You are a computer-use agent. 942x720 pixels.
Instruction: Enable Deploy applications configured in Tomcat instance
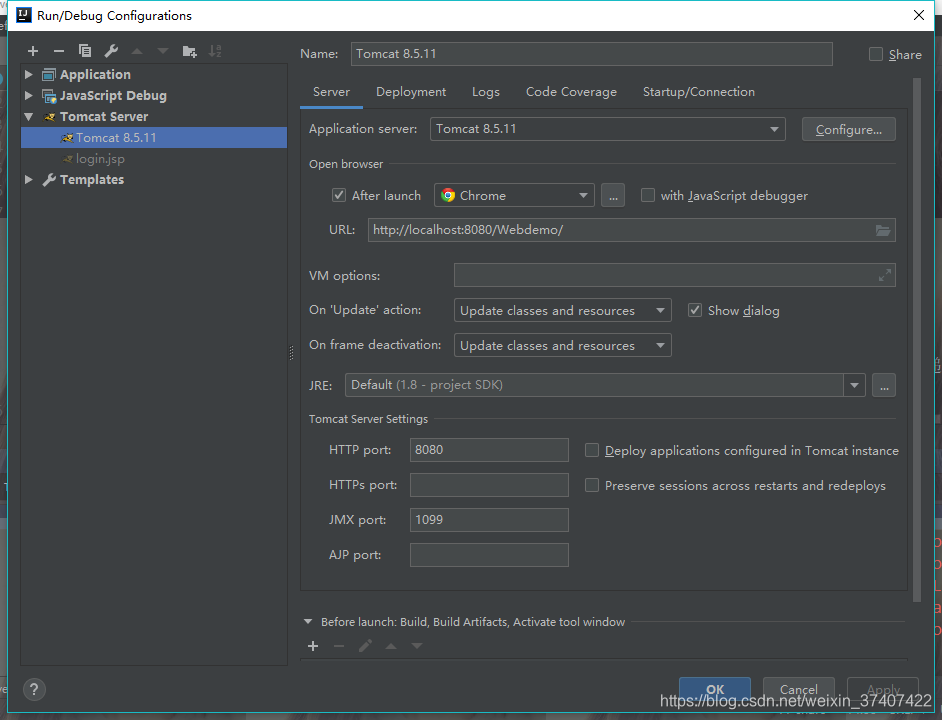coord(592,450)
